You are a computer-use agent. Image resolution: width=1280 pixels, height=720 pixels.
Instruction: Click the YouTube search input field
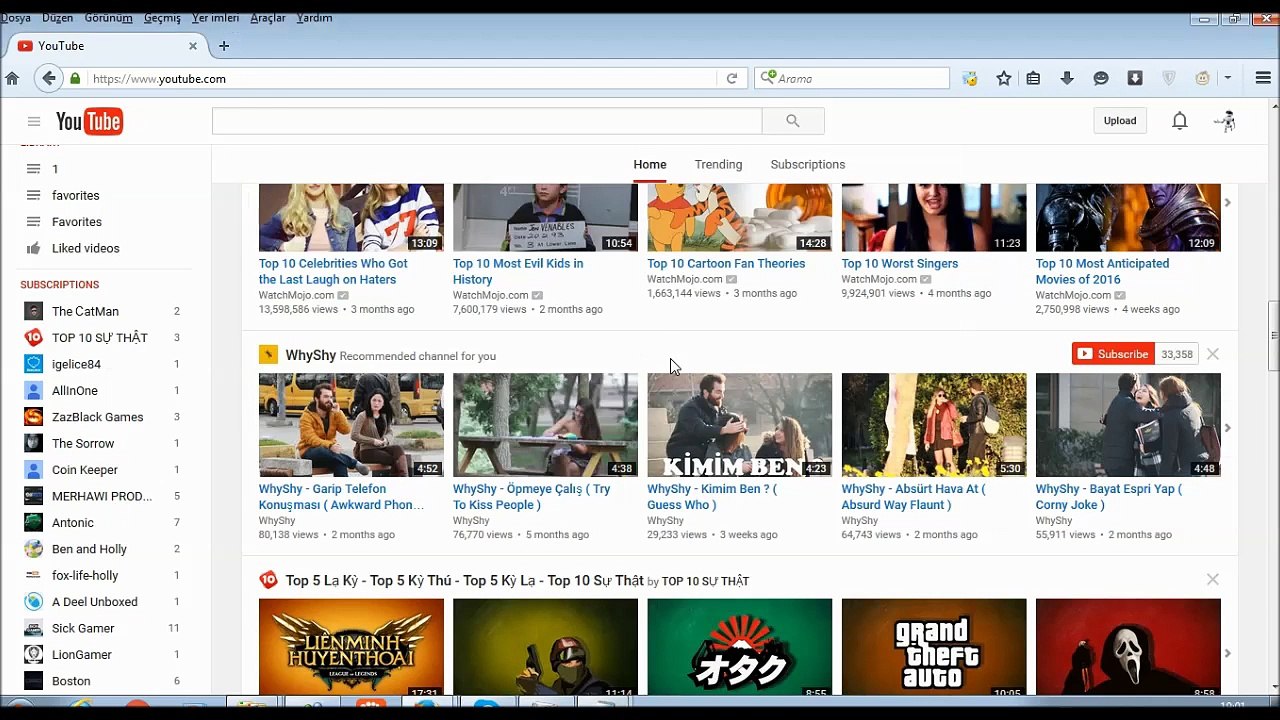click(487, 121)
